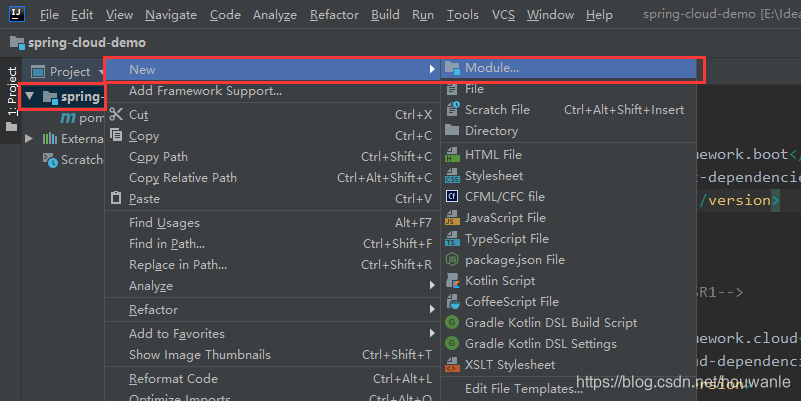Screen dimensions: 801x401
Task: Open the Edit menu
Action: pyautogui.click(x=82, y=15)
